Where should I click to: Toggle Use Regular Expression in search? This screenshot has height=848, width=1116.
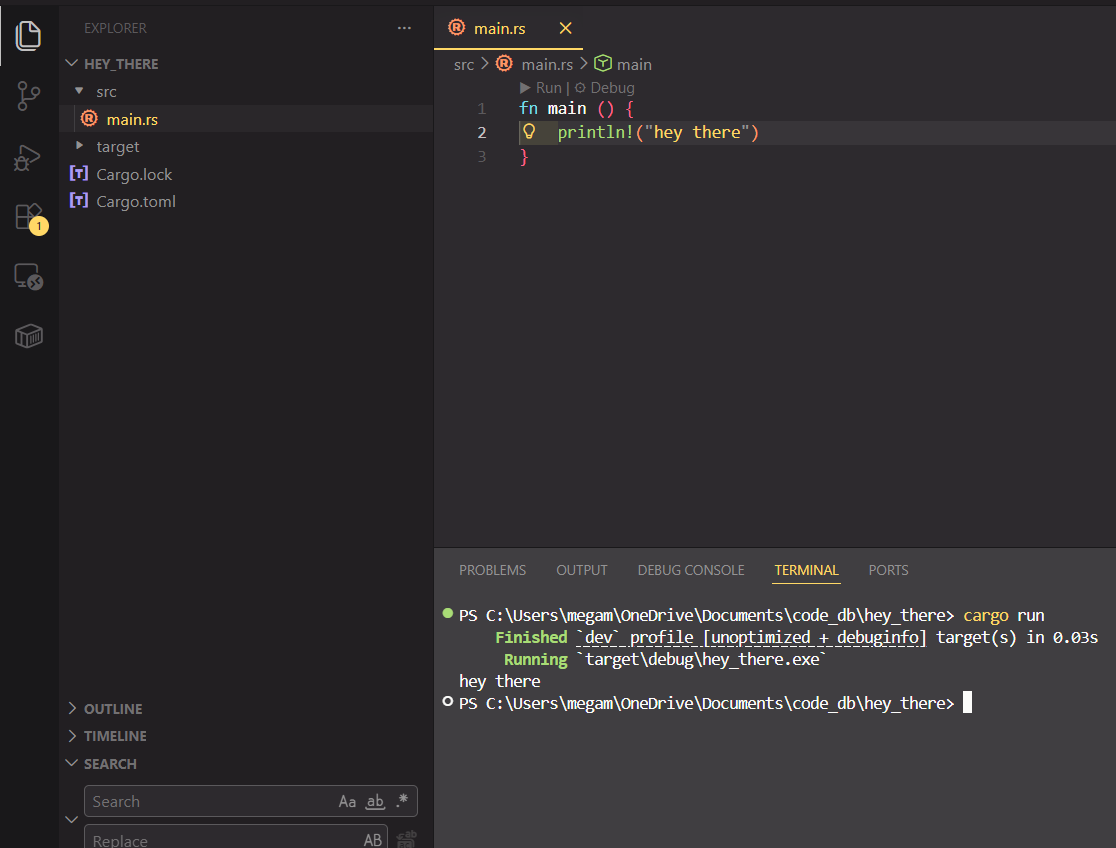pos(402,801)
